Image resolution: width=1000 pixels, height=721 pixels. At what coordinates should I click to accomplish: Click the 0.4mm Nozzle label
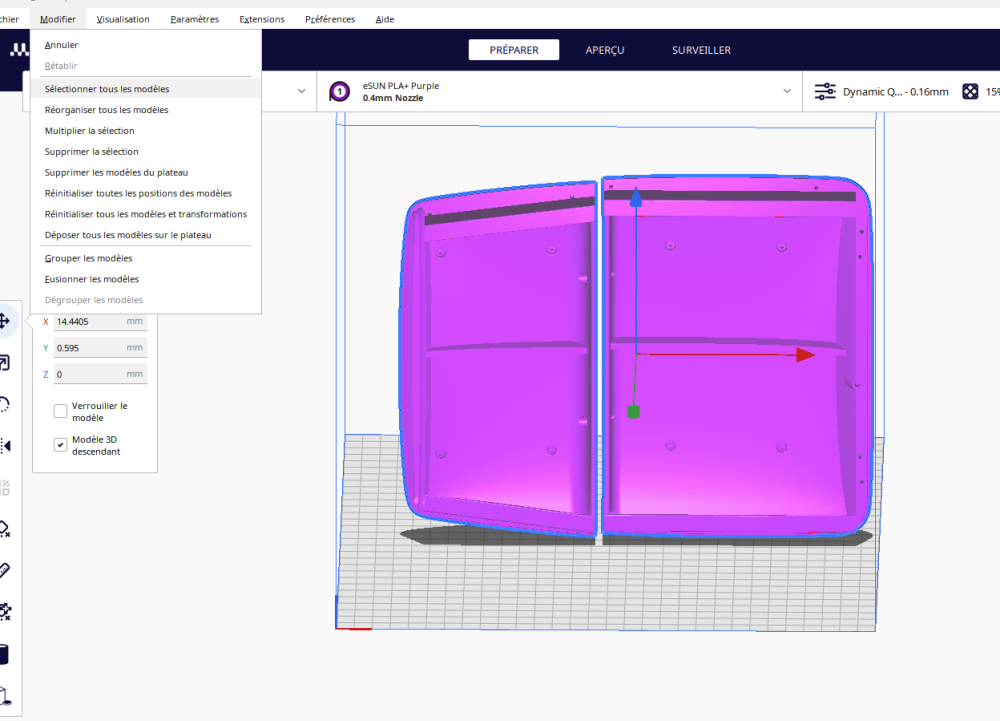pyautogui.click(x=393, y=98)
